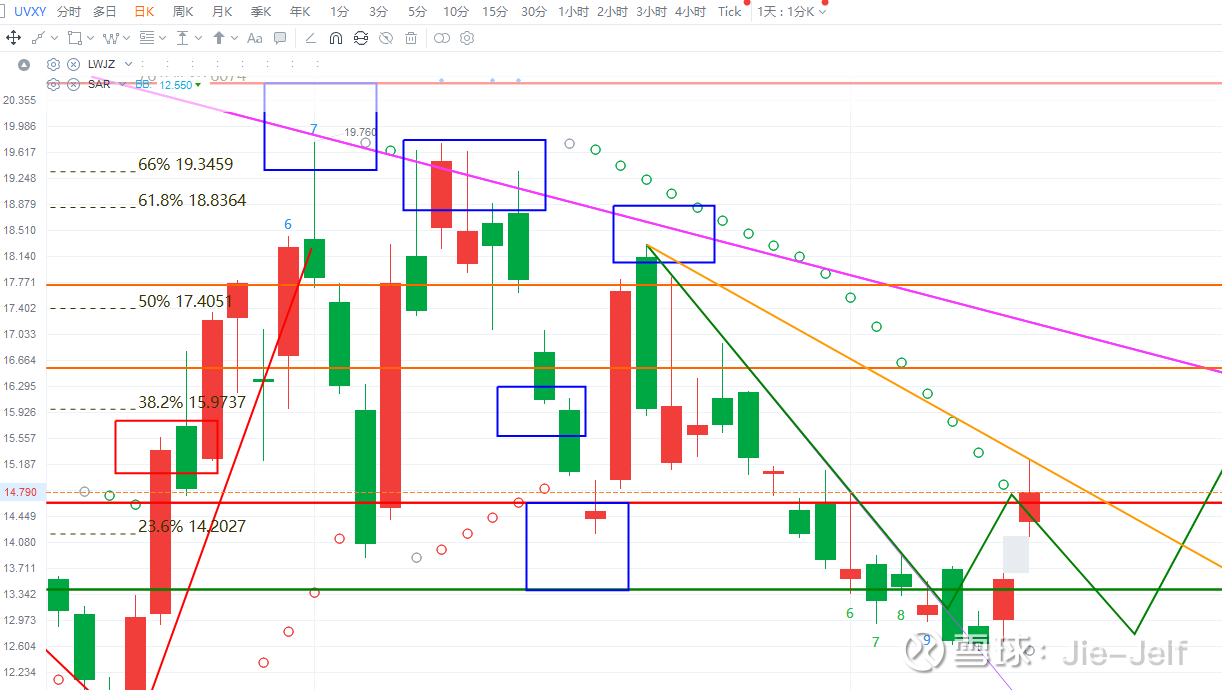The image size is (1222, 690).
Task: Switch to 周K chart tab
Action: click(x=183, y=12)
